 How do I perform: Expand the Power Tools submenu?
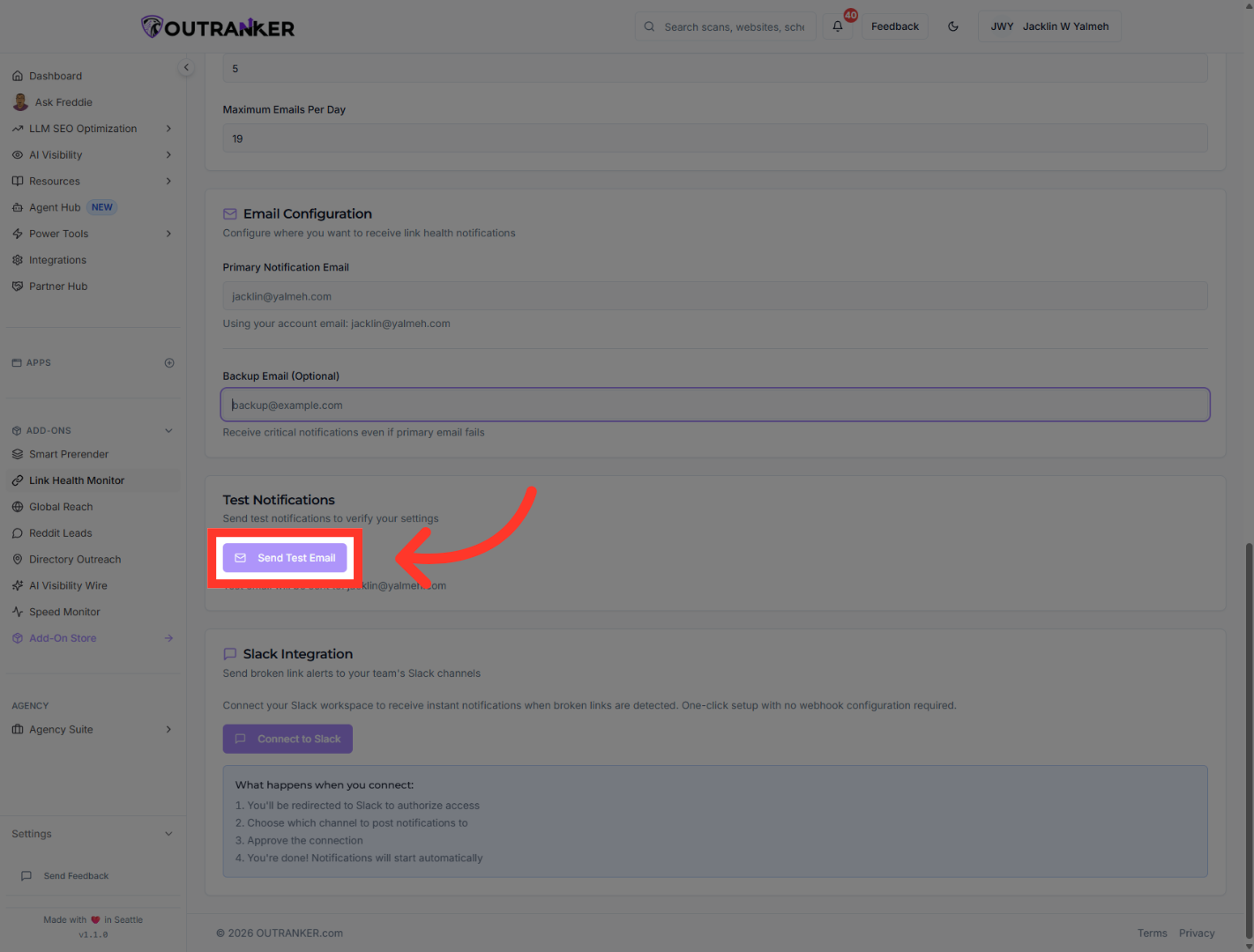[x=168, y=234]
